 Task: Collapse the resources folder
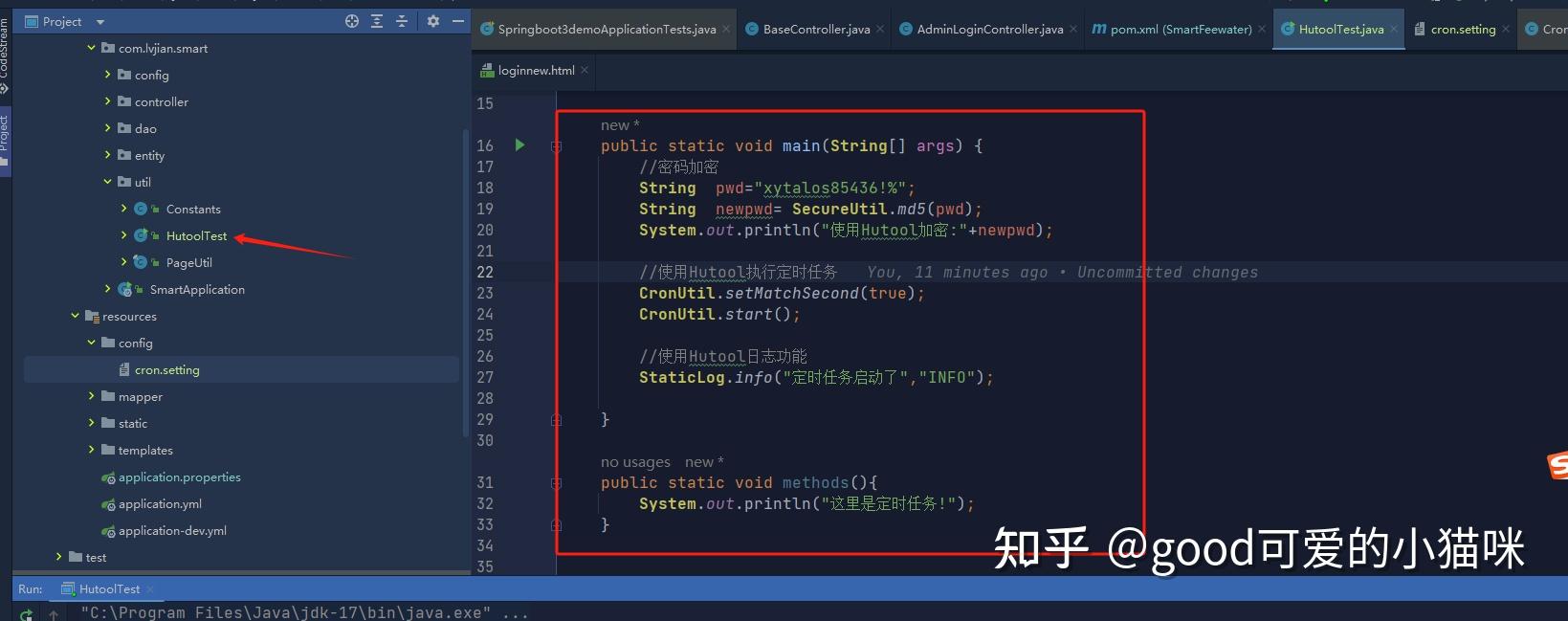coord(75,316)
